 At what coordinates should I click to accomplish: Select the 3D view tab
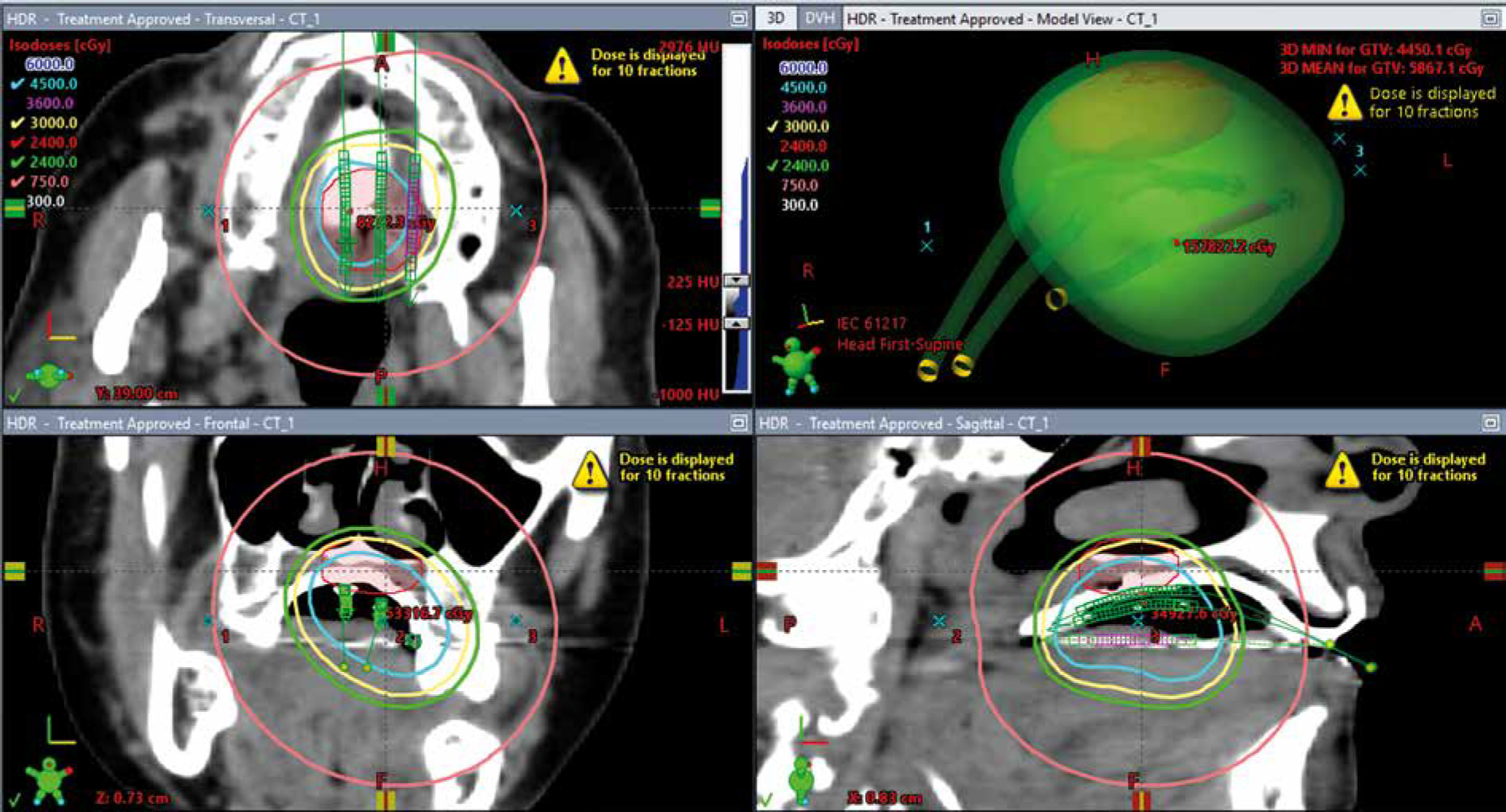pyautogui.click(x=775, y=18)
